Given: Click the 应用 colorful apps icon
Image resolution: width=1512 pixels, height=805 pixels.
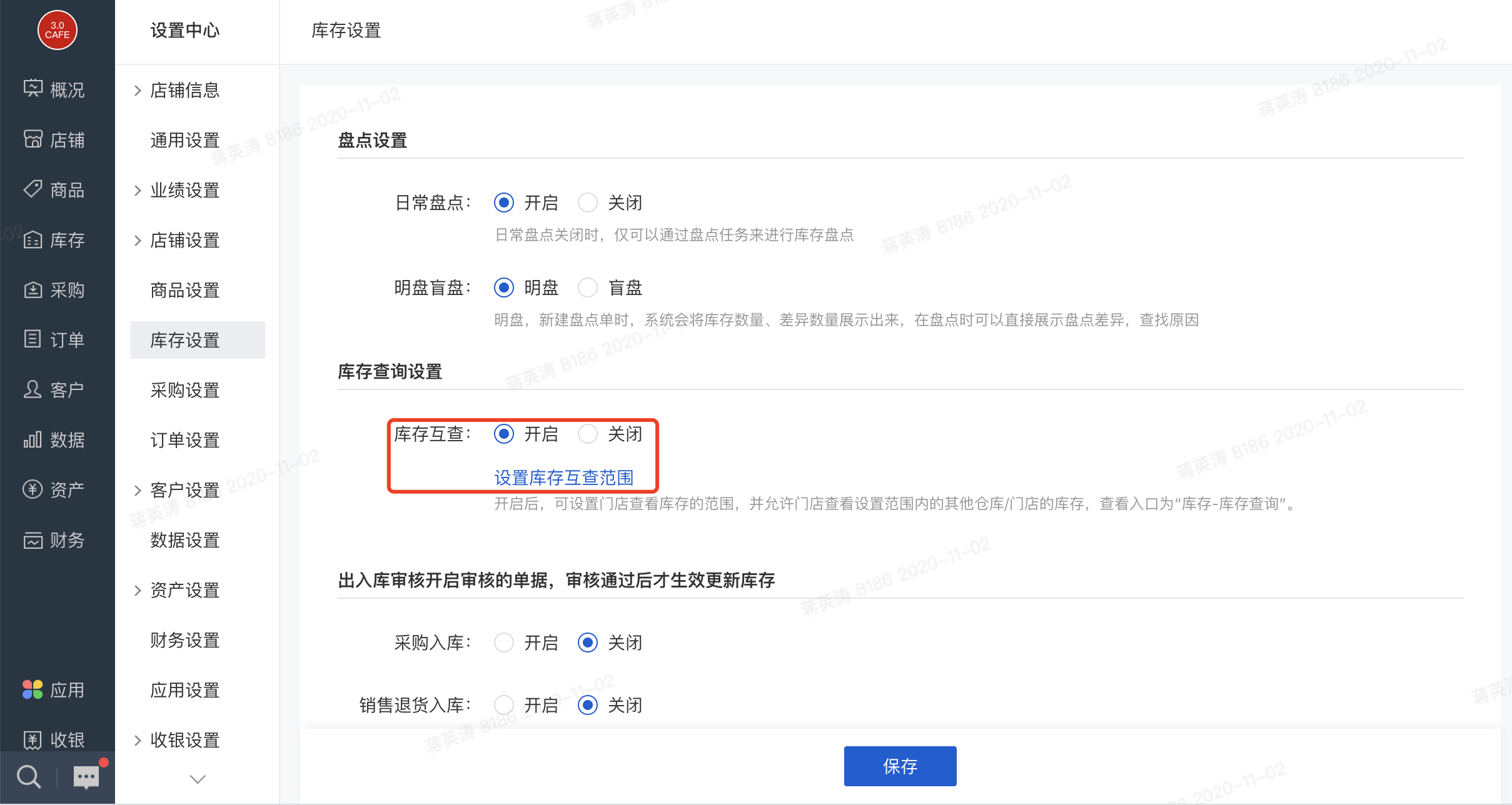Looking at the screenshot, I should coord(33,689).
